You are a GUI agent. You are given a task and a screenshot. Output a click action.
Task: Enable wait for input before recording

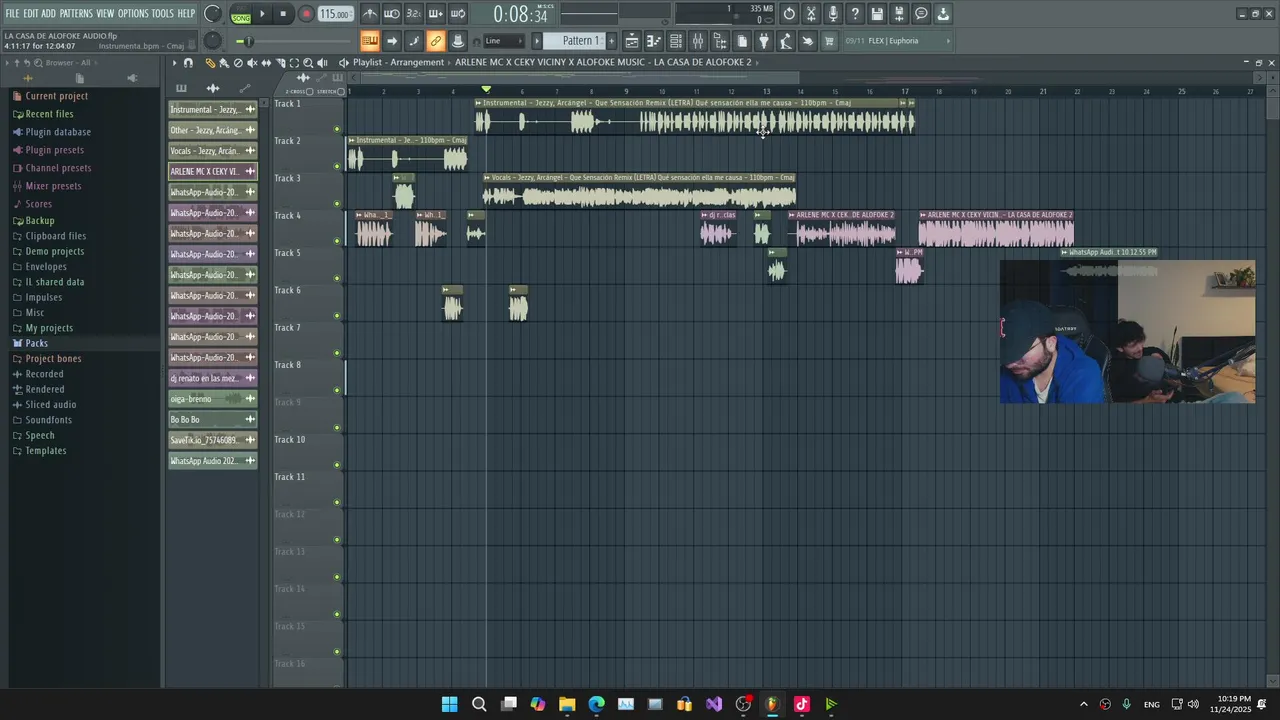tap(392, 14)
